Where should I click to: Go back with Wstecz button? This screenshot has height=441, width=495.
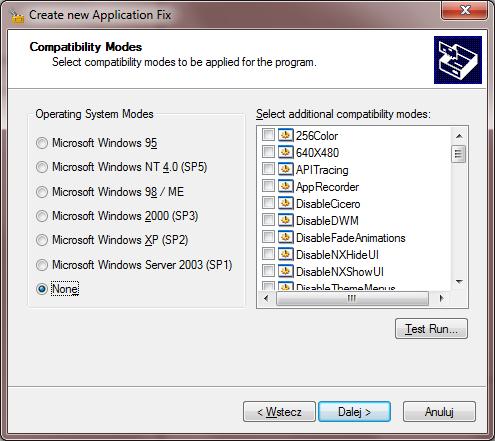279,412
